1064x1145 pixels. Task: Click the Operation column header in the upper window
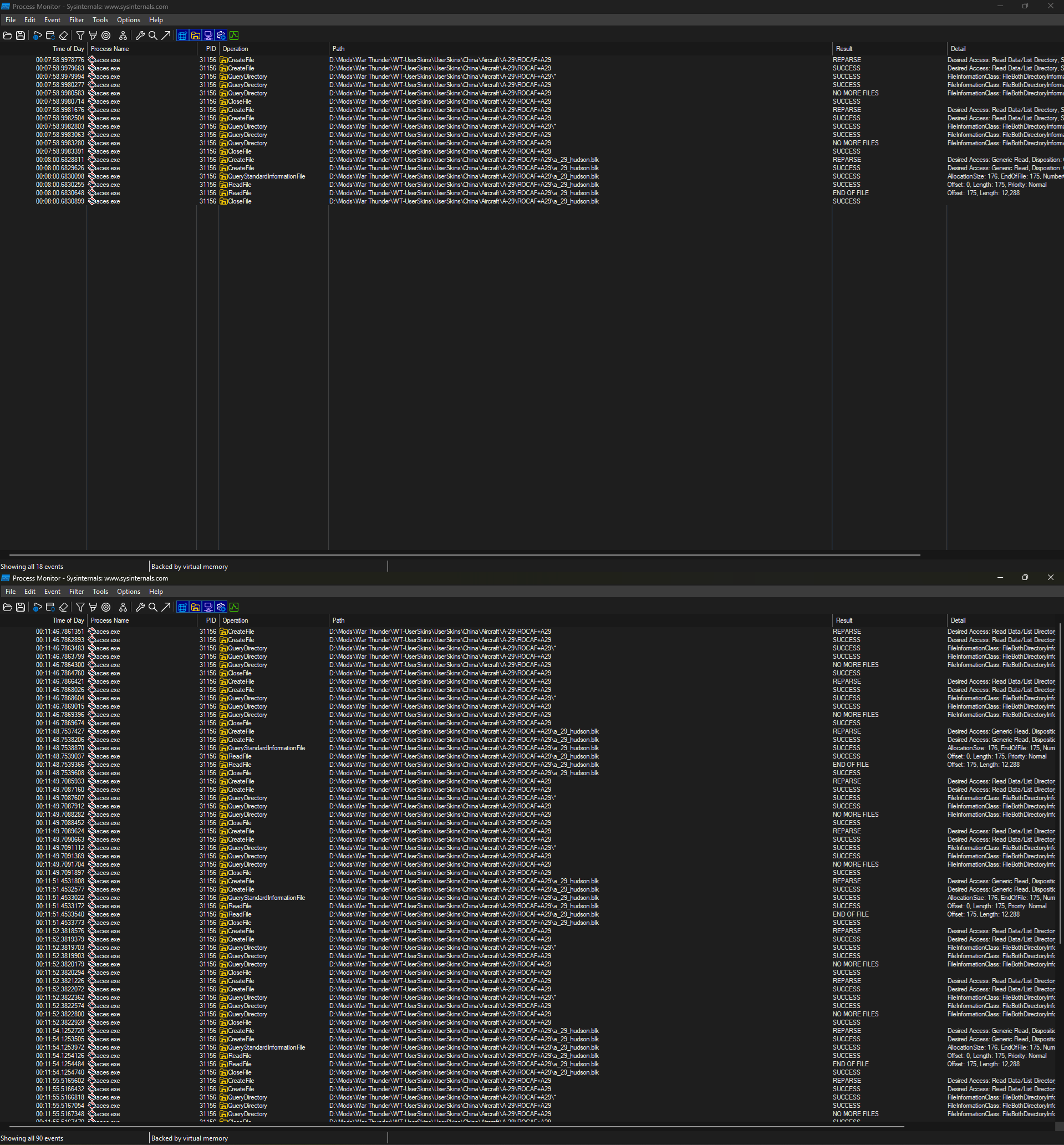(273, 49)
